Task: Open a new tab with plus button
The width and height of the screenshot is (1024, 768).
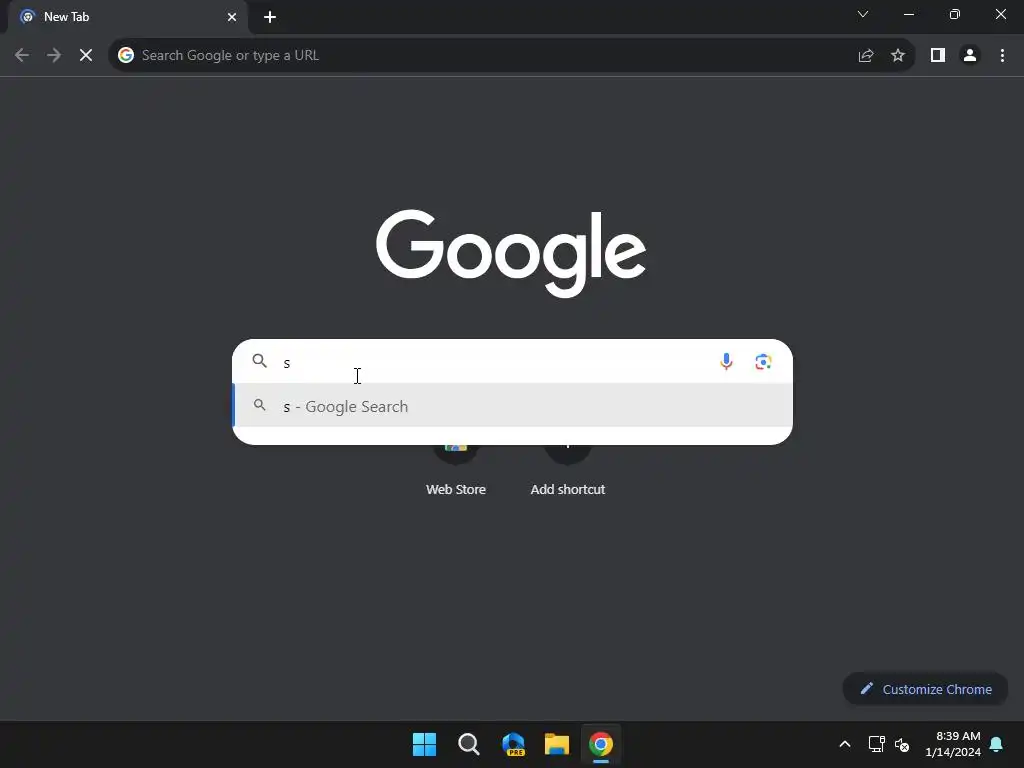Action: [x=270, y=17]
